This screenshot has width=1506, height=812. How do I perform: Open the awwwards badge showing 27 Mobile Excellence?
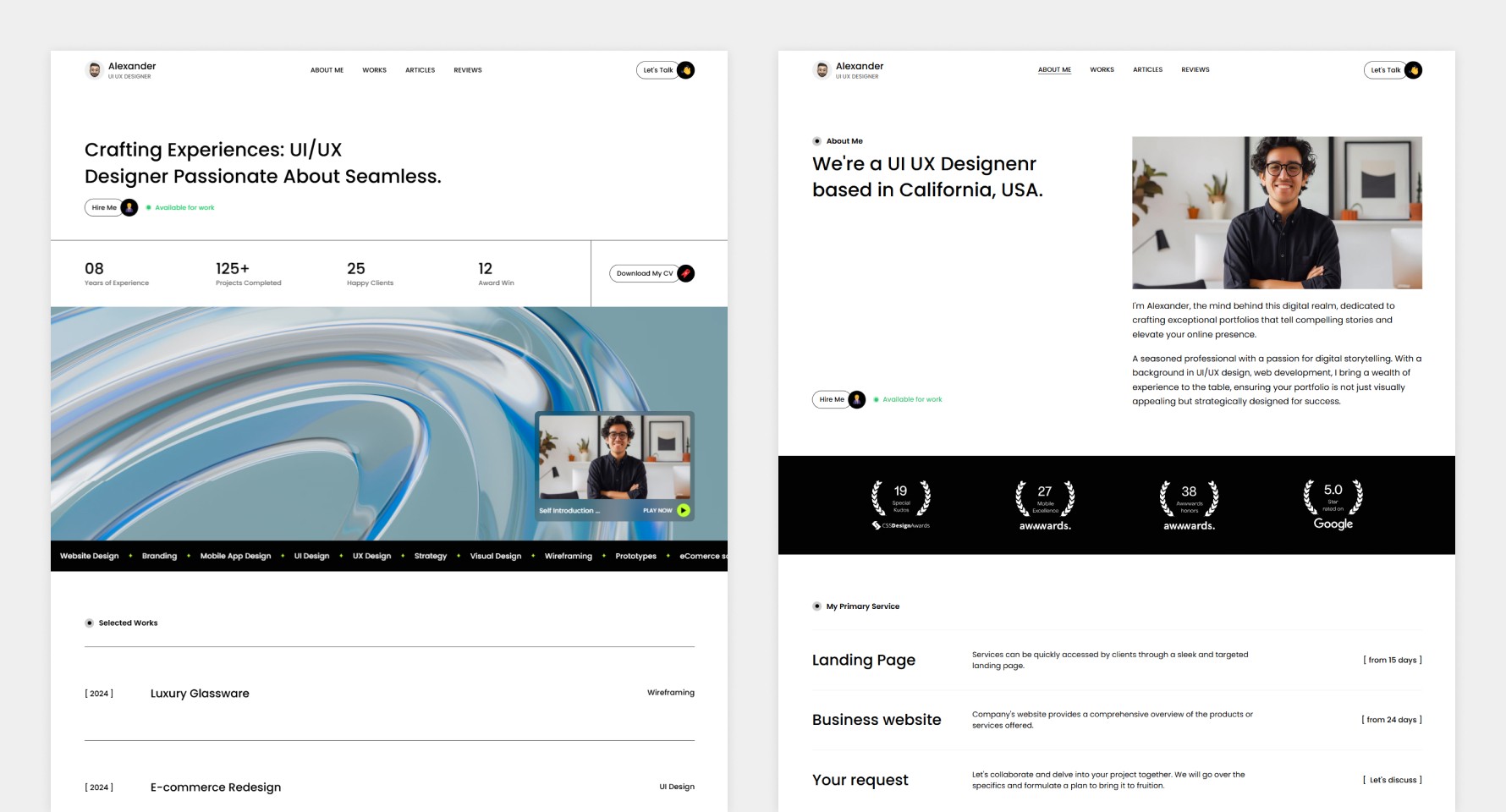[x=1045, y=505]
